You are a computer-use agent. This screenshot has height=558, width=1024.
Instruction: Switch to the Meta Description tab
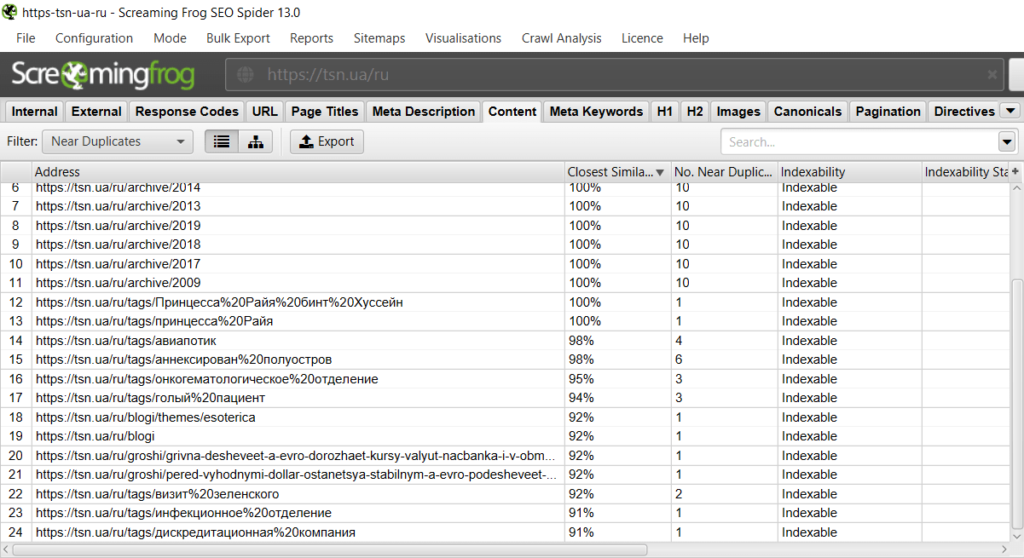pyautogui.click(x=423, y=111)
